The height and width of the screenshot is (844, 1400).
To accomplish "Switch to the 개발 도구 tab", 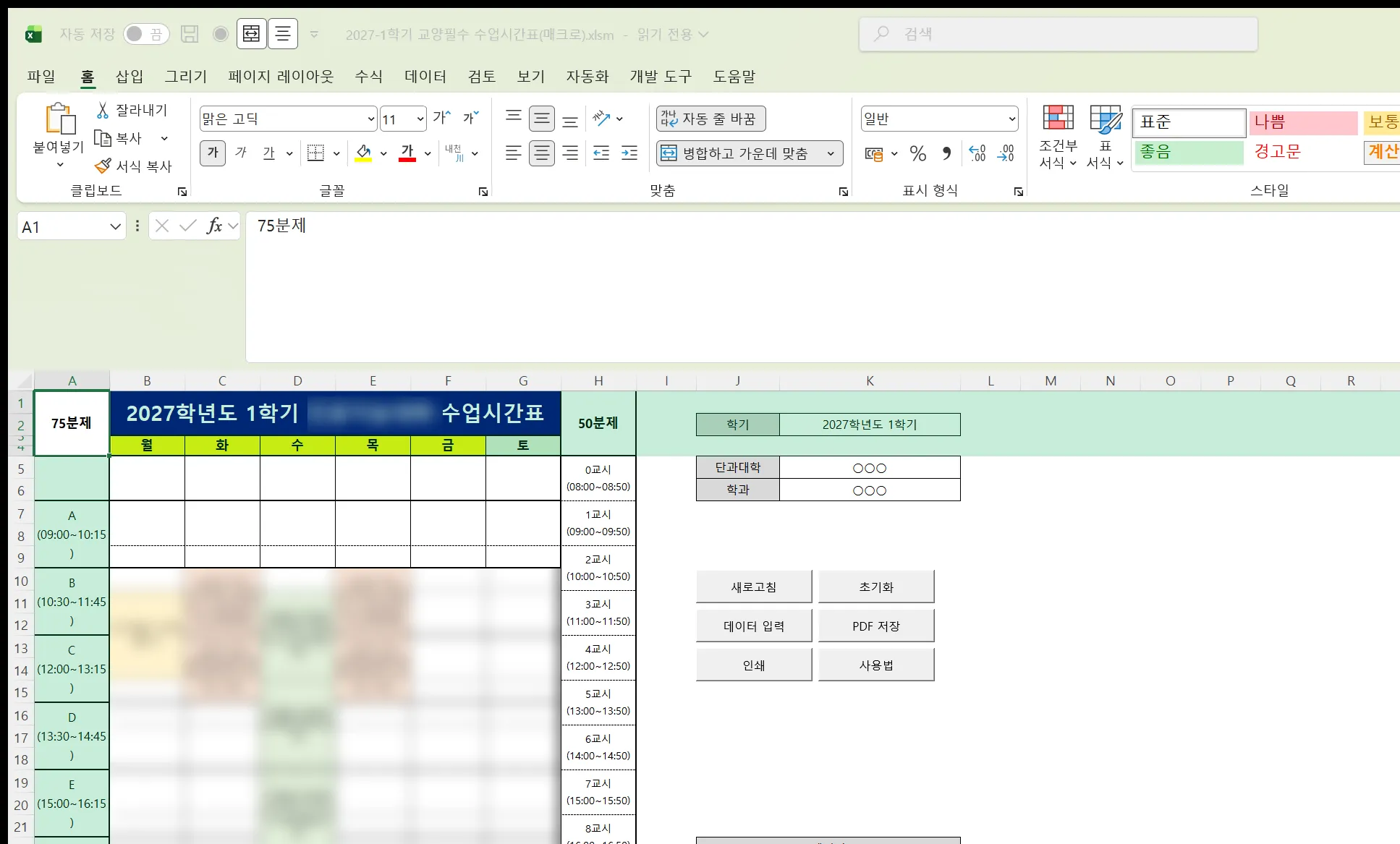I will (661, 76).
